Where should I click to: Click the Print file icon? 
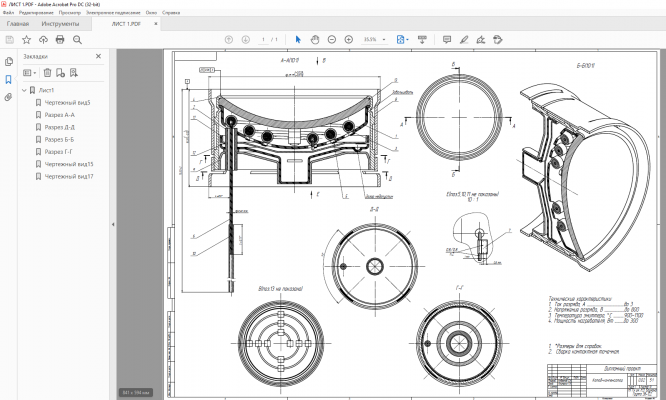tap(60, 39)
